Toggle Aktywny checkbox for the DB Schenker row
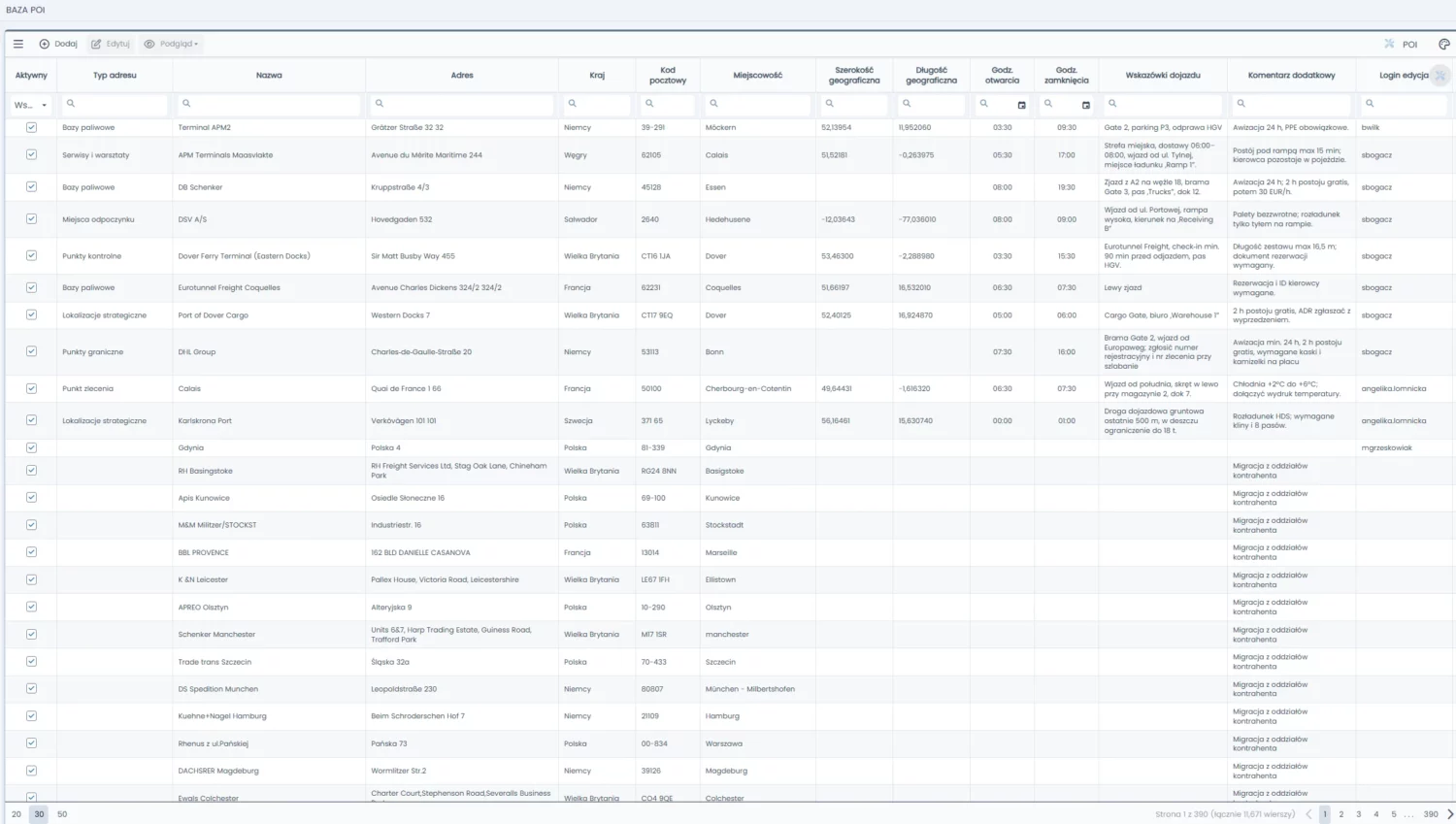This screenshot has height=824, width=1456. tap(31, 187)
